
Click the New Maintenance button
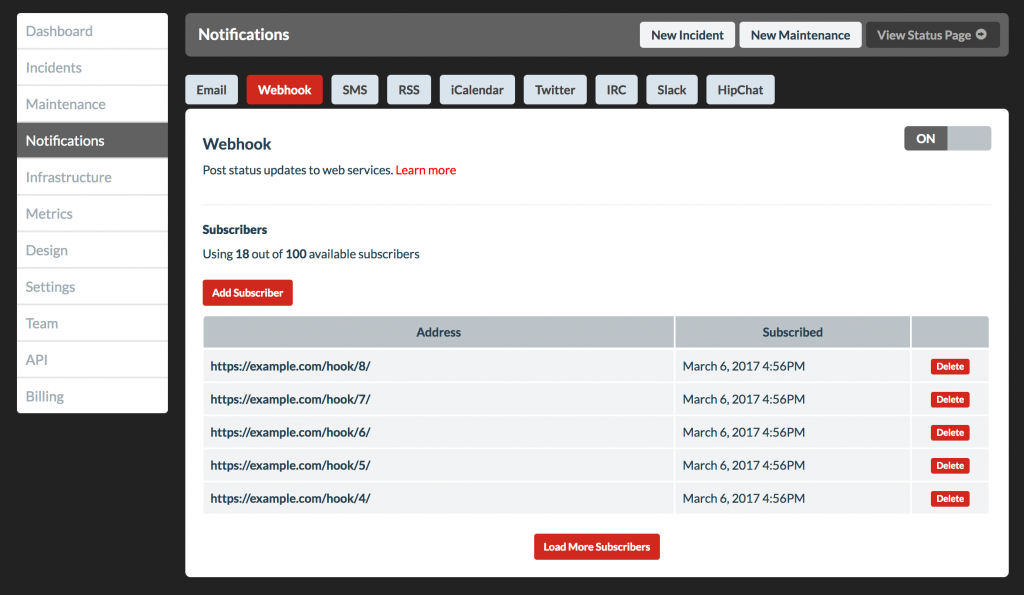click(x=800, y=34)
